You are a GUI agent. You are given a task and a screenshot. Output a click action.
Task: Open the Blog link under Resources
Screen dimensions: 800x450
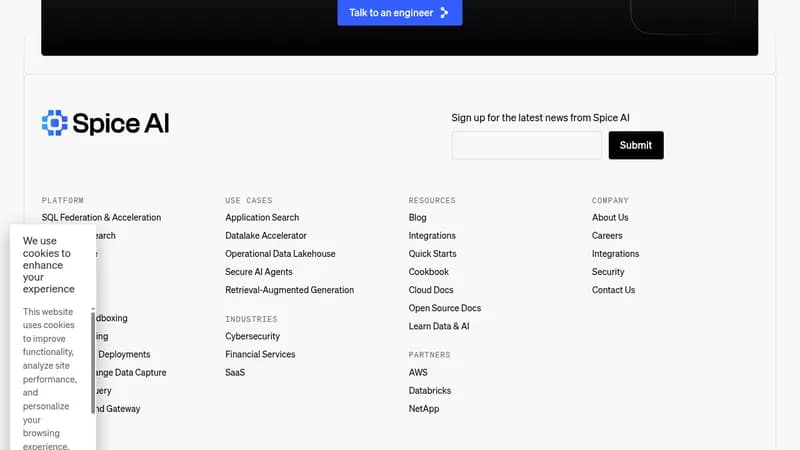tap(417, 217)
